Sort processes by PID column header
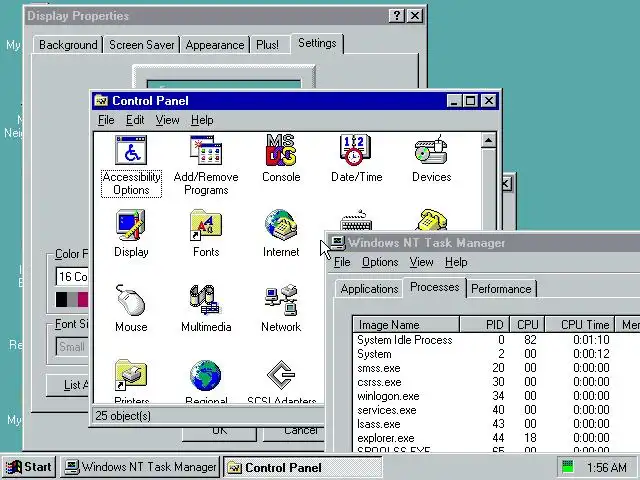This screenshot has height=480, width=640. tap(484, 325)
